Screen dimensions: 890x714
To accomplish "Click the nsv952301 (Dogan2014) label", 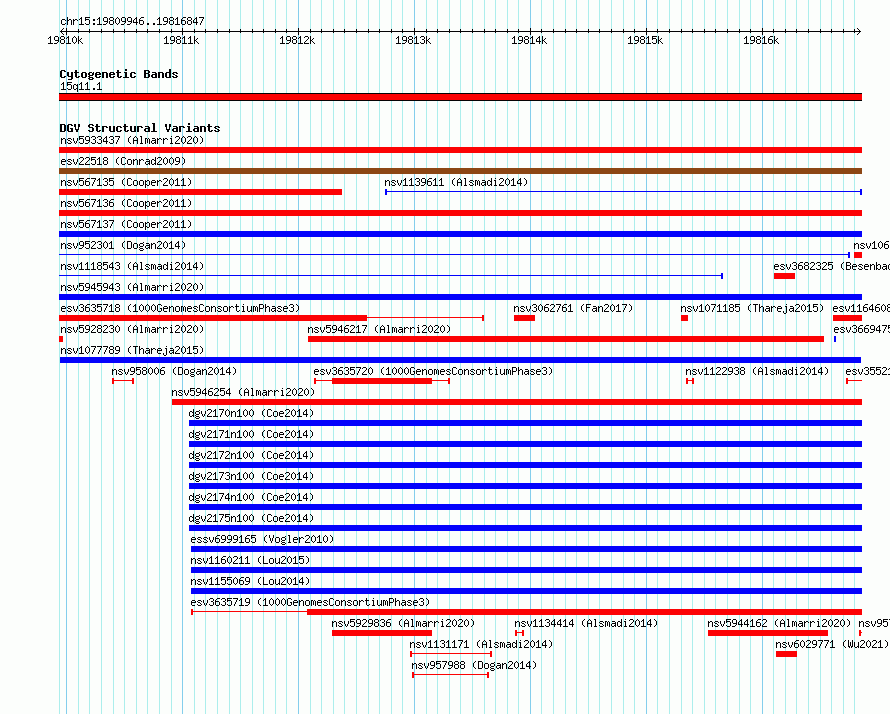I will [x=123, y=245].
